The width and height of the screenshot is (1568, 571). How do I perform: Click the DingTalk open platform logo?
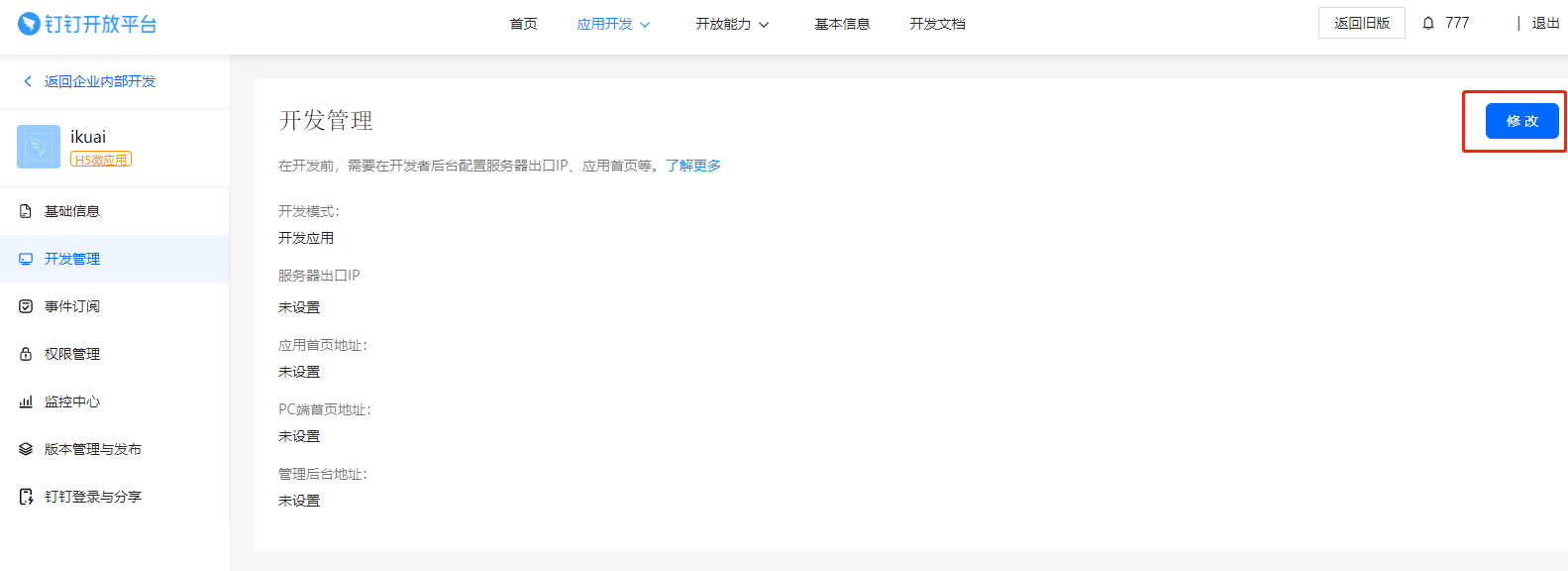(87, 24)
